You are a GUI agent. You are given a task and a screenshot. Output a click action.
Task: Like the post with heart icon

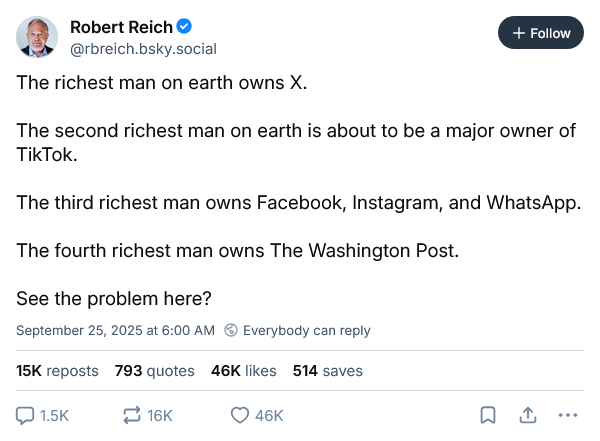tap(239, 415)
